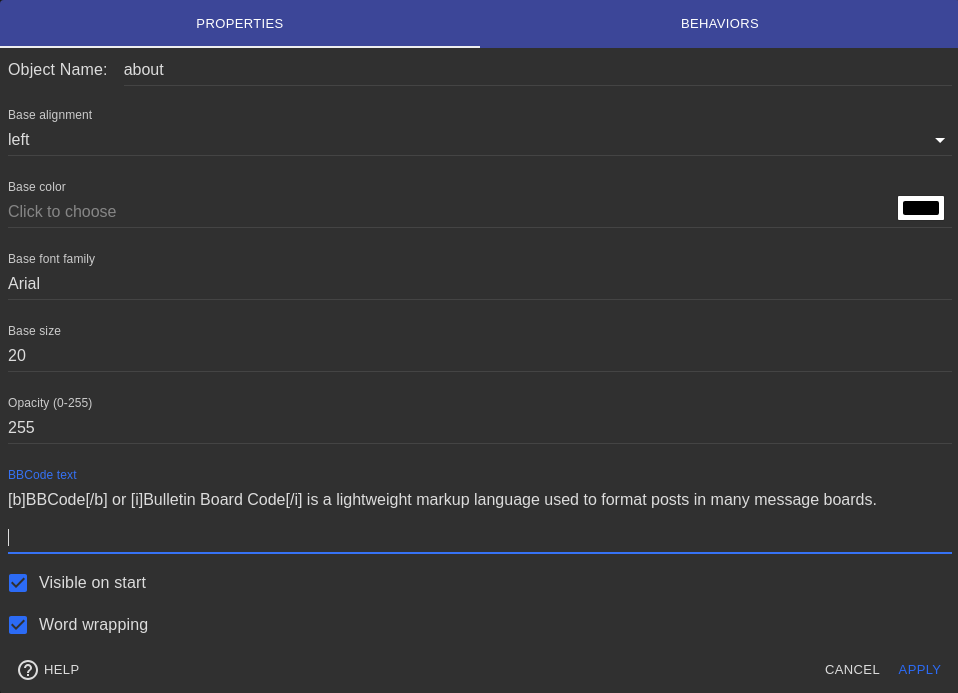The image size is (958, 693).
Task: Click the first line of BBCode text
Action: [442, 500]
